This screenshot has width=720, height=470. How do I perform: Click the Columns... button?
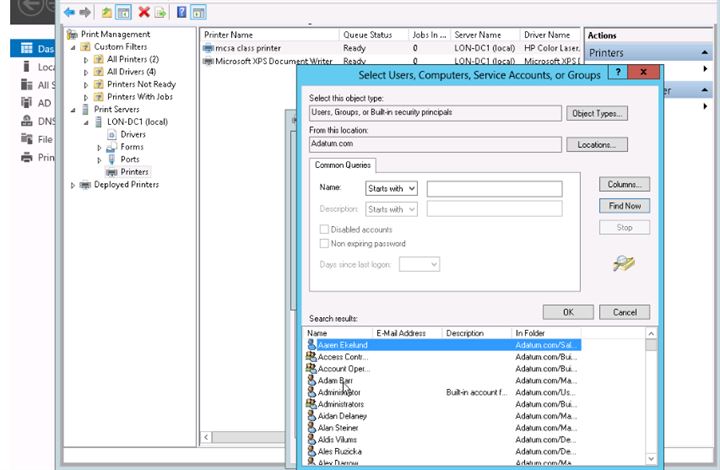624,185
